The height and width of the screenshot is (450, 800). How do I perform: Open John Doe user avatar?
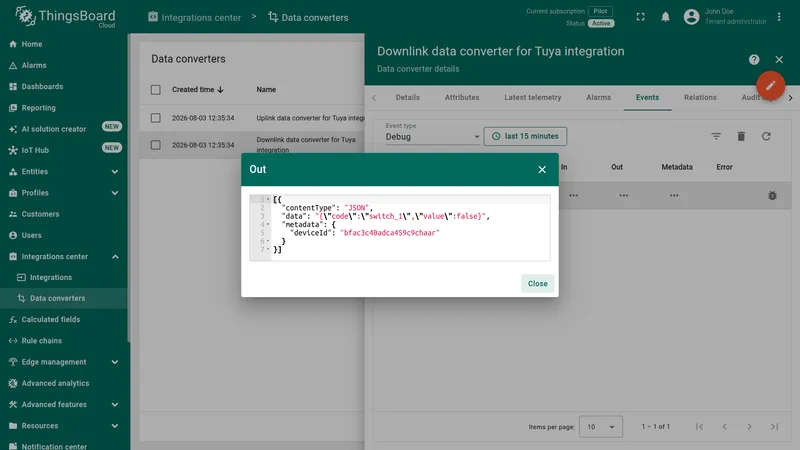tap(691, 17)
